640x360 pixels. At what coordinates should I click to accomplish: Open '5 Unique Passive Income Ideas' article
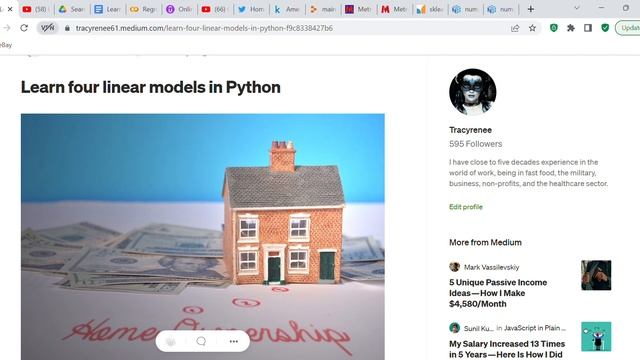pos(498,293)
